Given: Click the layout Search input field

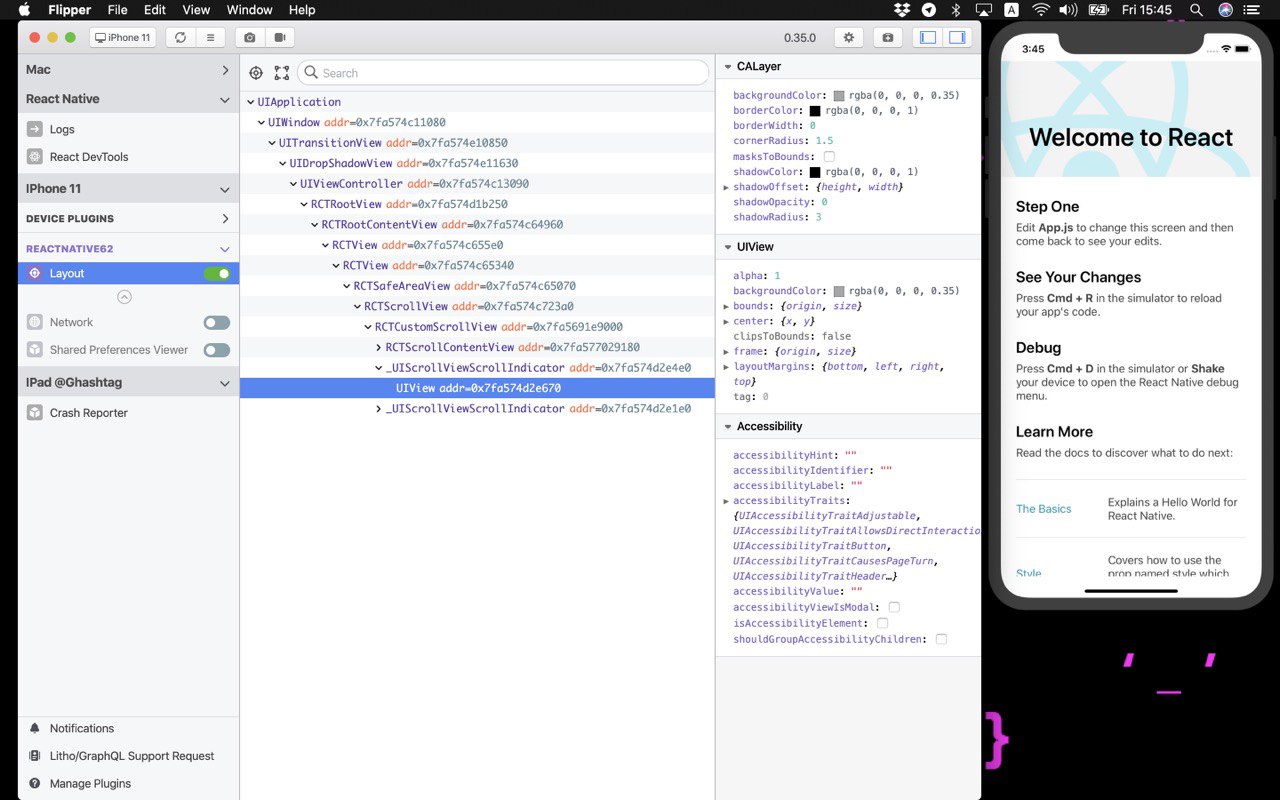Looking at the screenshot, I should tap(503, 73).
